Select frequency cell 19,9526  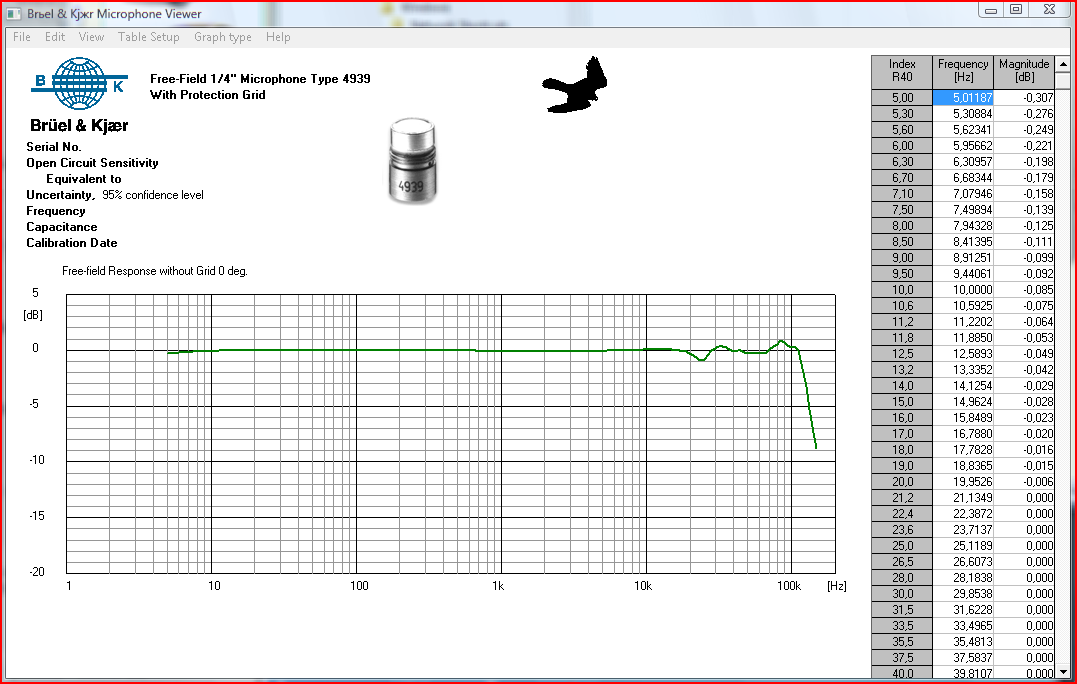(963, 481)
